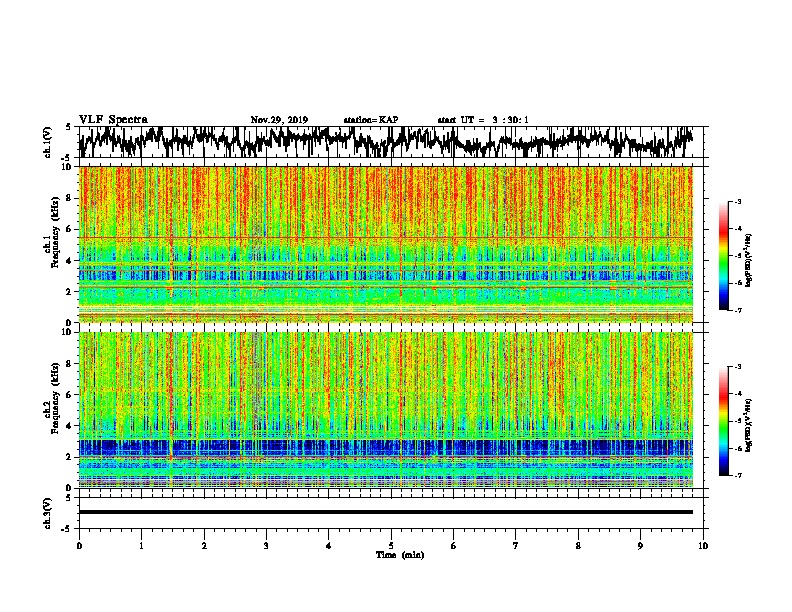
Task: Click the "10" kHz tick atop ch.2 frequency axis
Action: click(67, 333)
